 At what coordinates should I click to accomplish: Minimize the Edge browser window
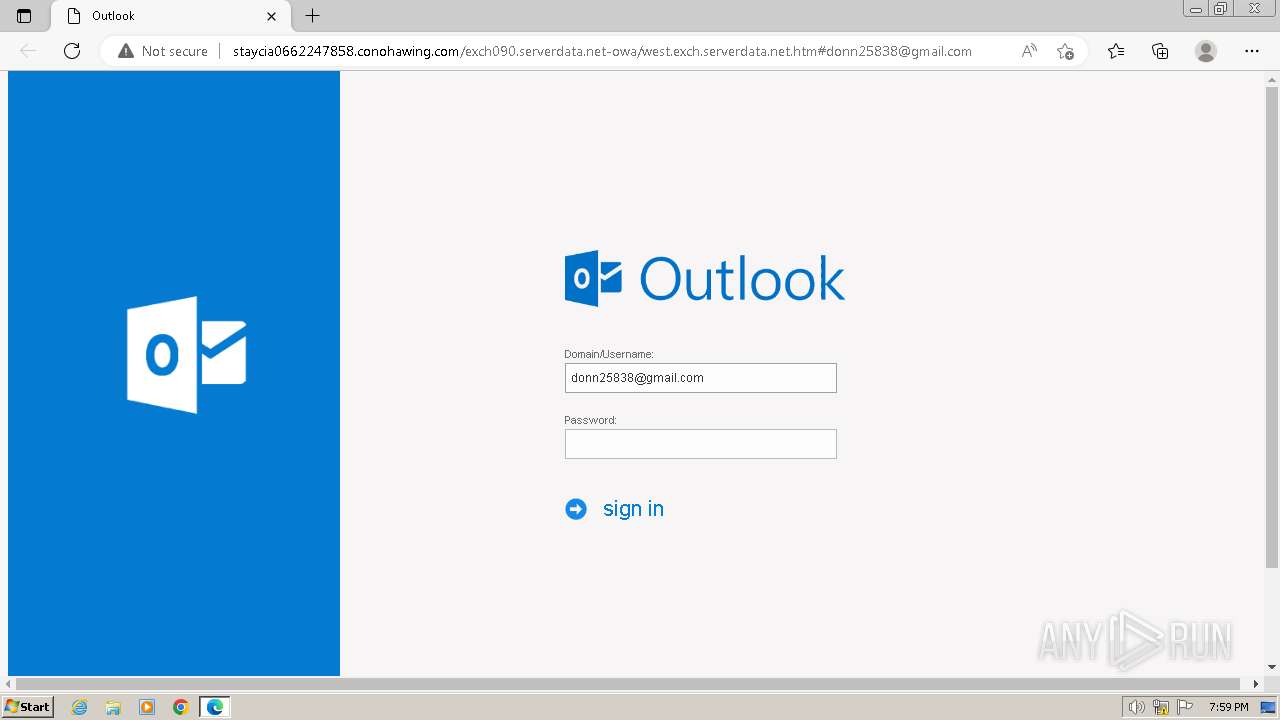coord(1196,9)
